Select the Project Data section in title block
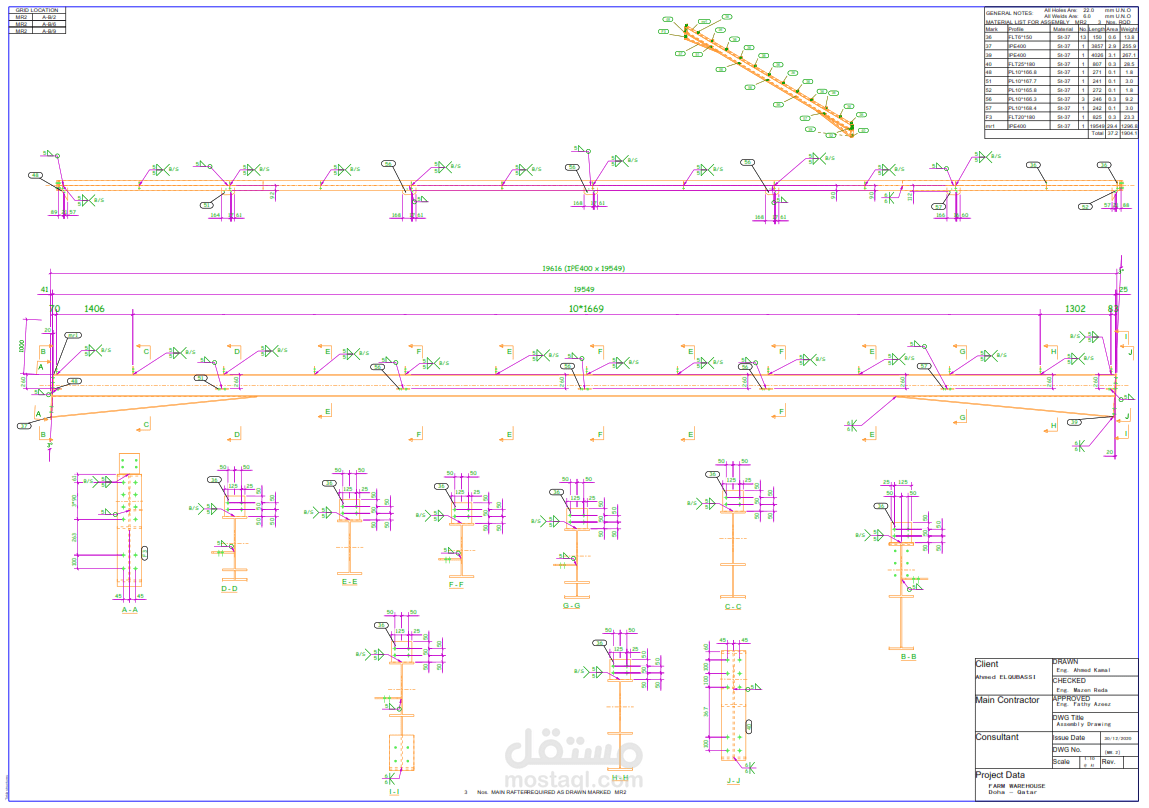Image resolution: width=1149 pixels, height=808 pixels. [x=1000, y=775]
